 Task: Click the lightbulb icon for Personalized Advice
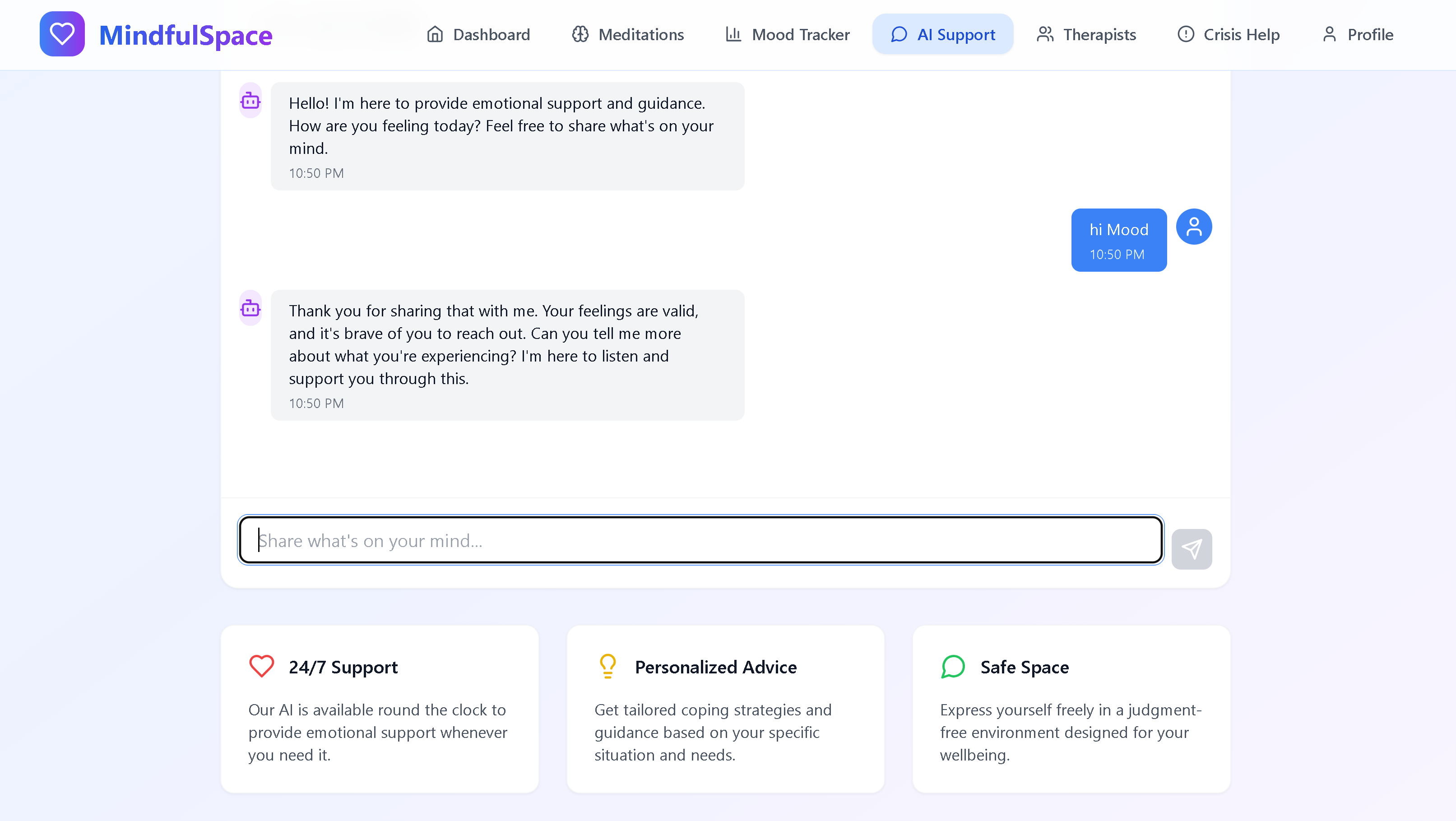click(607, 666)
